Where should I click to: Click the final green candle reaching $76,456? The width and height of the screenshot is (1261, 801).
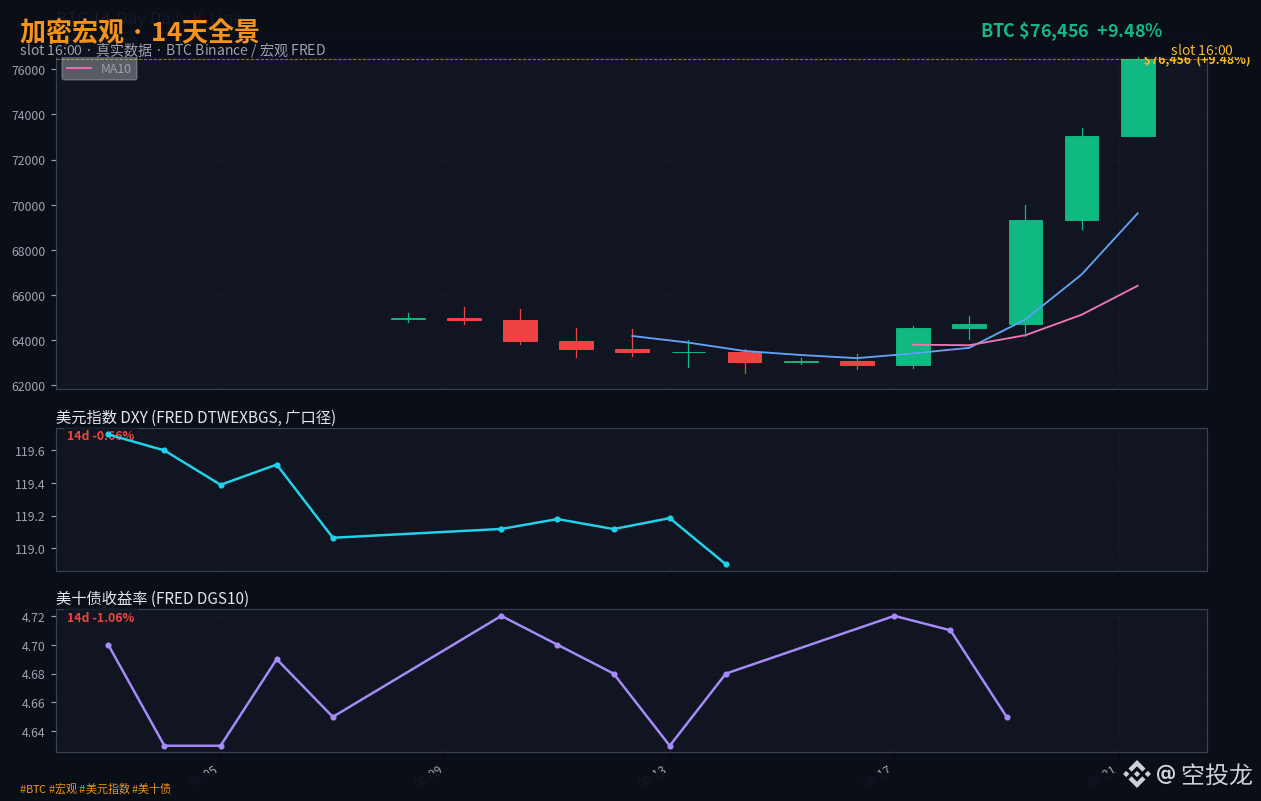1138,98
